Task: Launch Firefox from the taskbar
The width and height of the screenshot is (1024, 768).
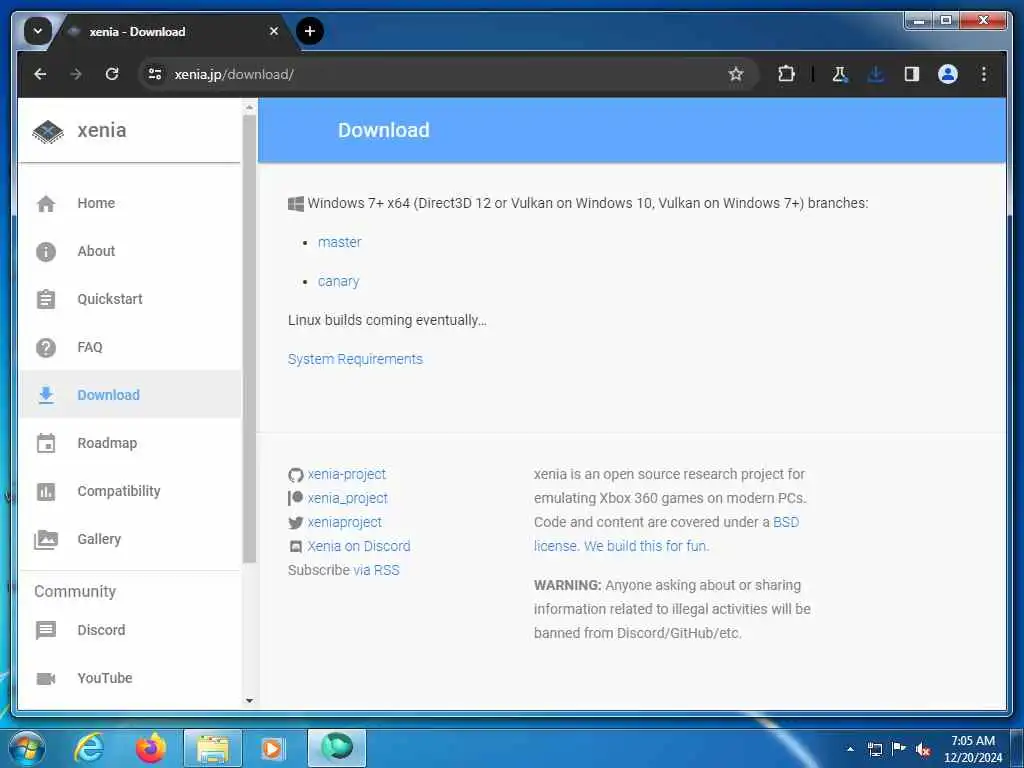Action: tap(150, 748)
